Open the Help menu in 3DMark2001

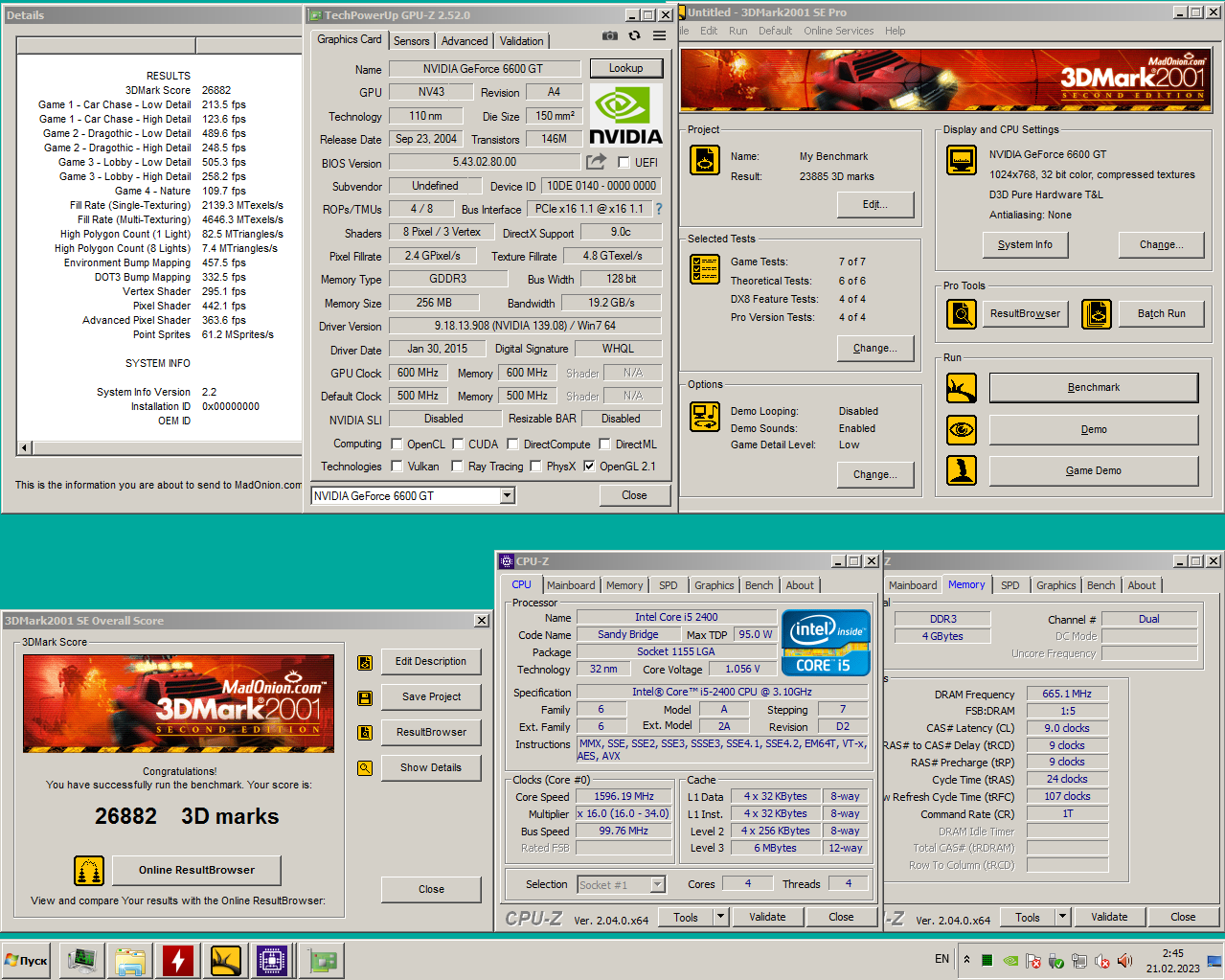click(896, 31)
